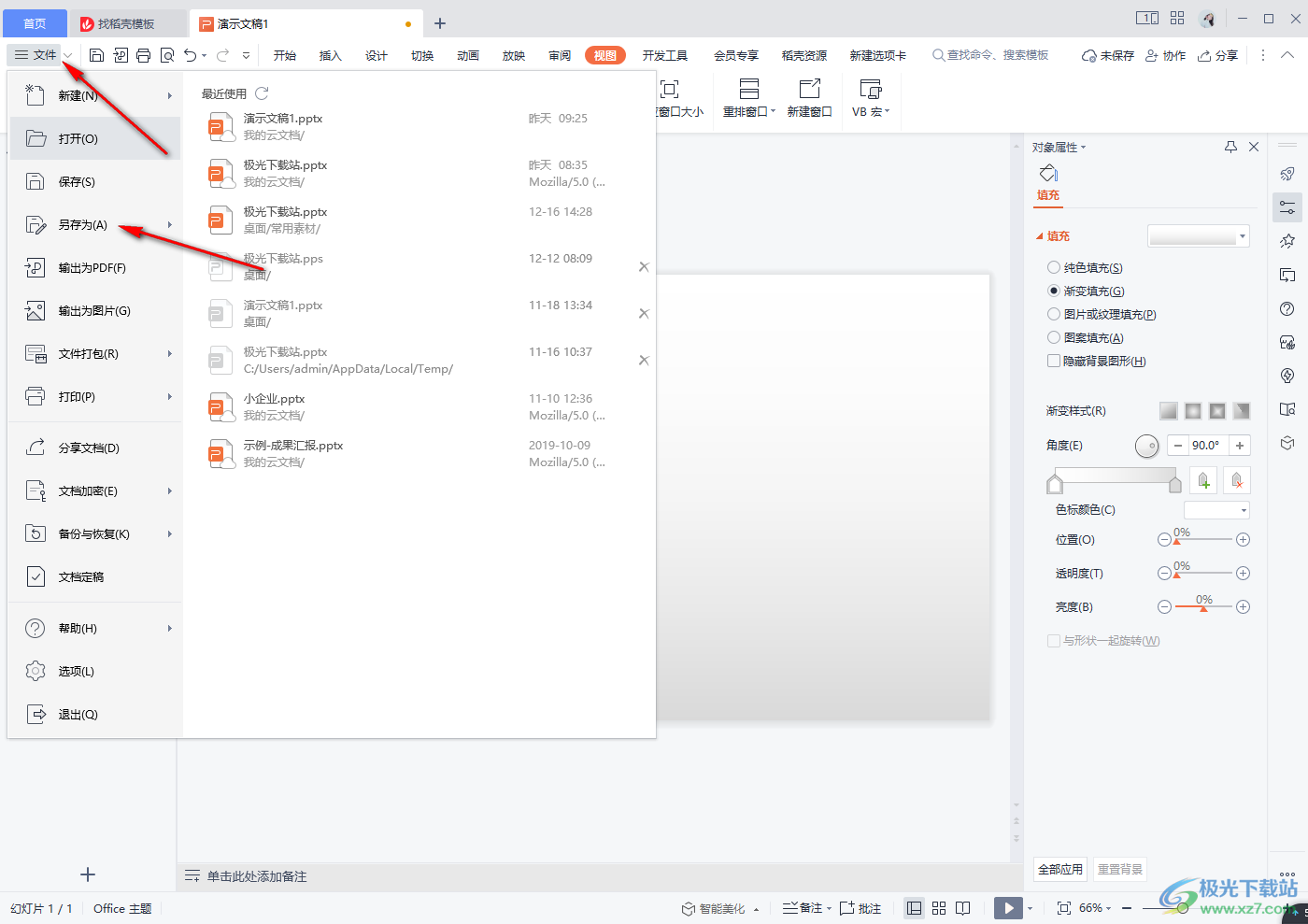Expand the File Package submenu

(x=170, y=354)
